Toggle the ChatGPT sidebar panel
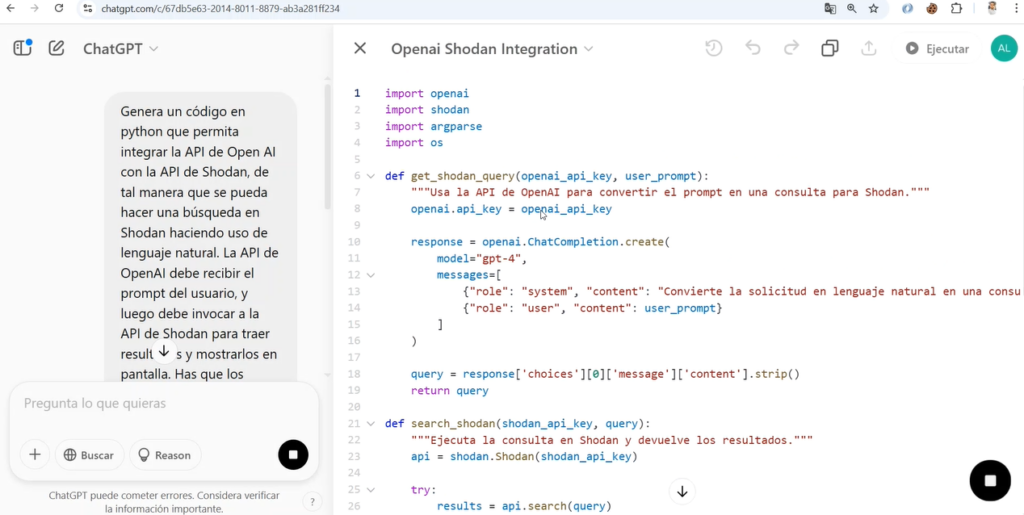This screenshot has width=1024, height=515. [x=23, y=48]
